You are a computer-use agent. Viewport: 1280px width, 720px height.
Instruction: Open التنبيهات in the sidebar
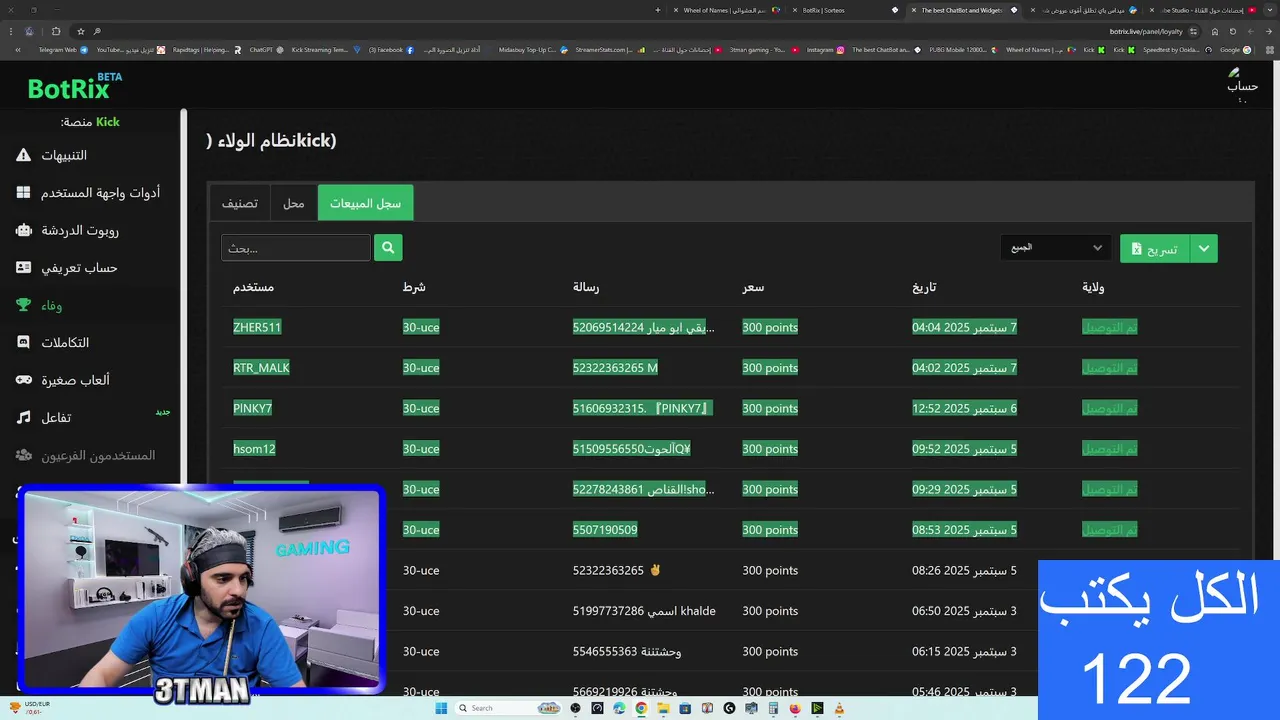(64, 155)
